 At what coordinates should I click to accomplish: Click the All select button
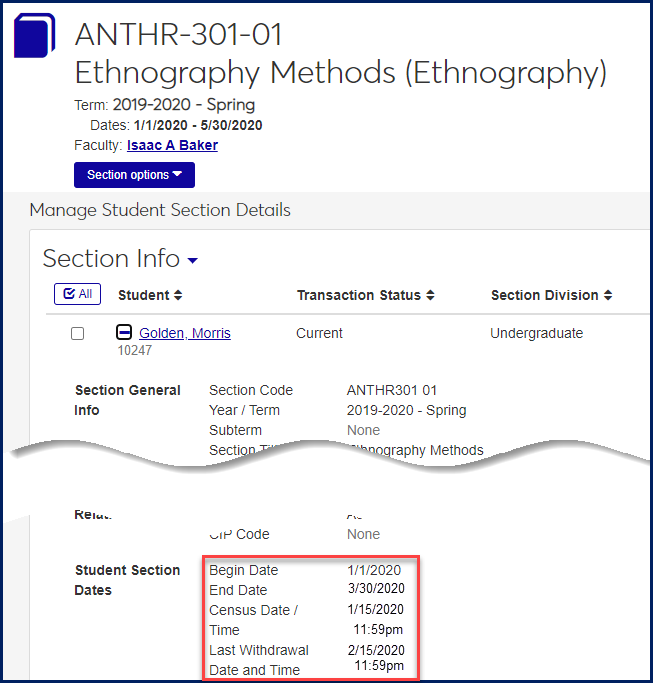77,294
